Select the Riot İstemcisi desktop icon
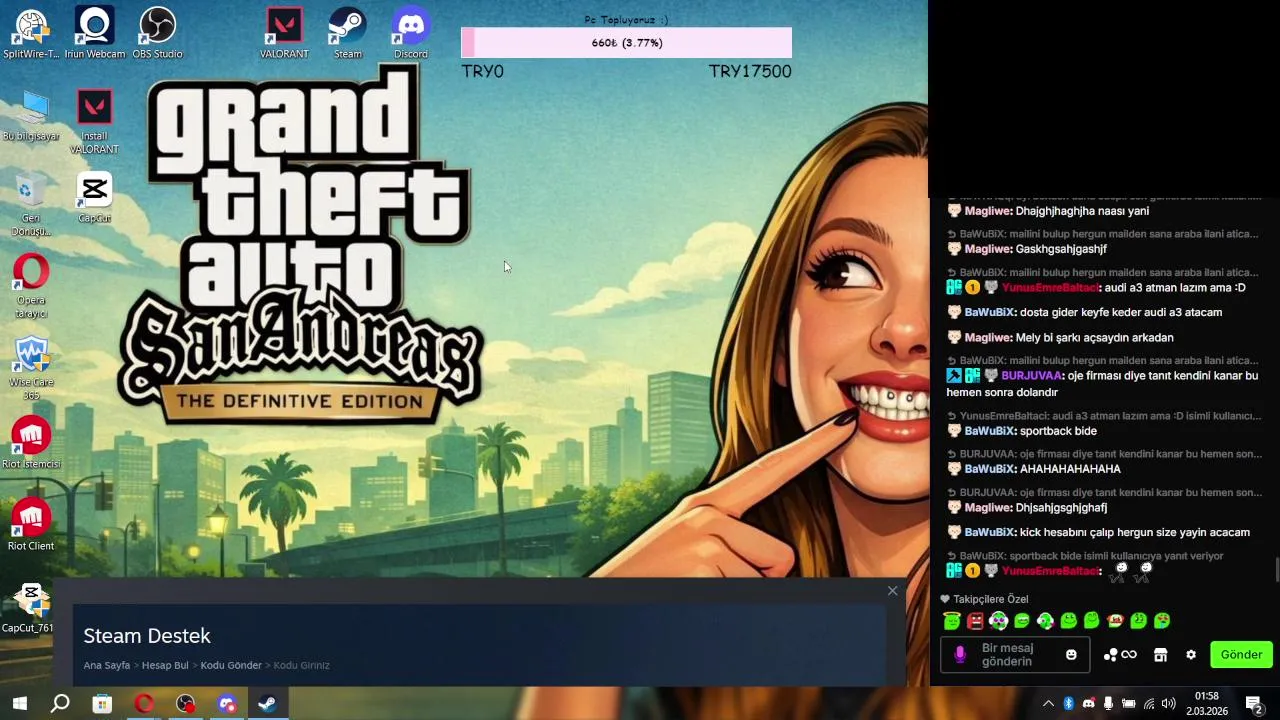 coord(31,443)
